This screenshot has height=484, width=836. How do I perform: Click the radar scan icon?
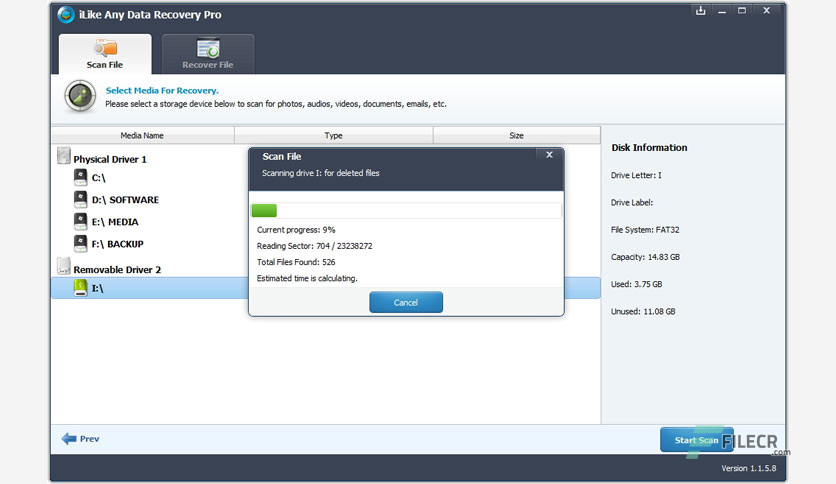click(80, 96)
